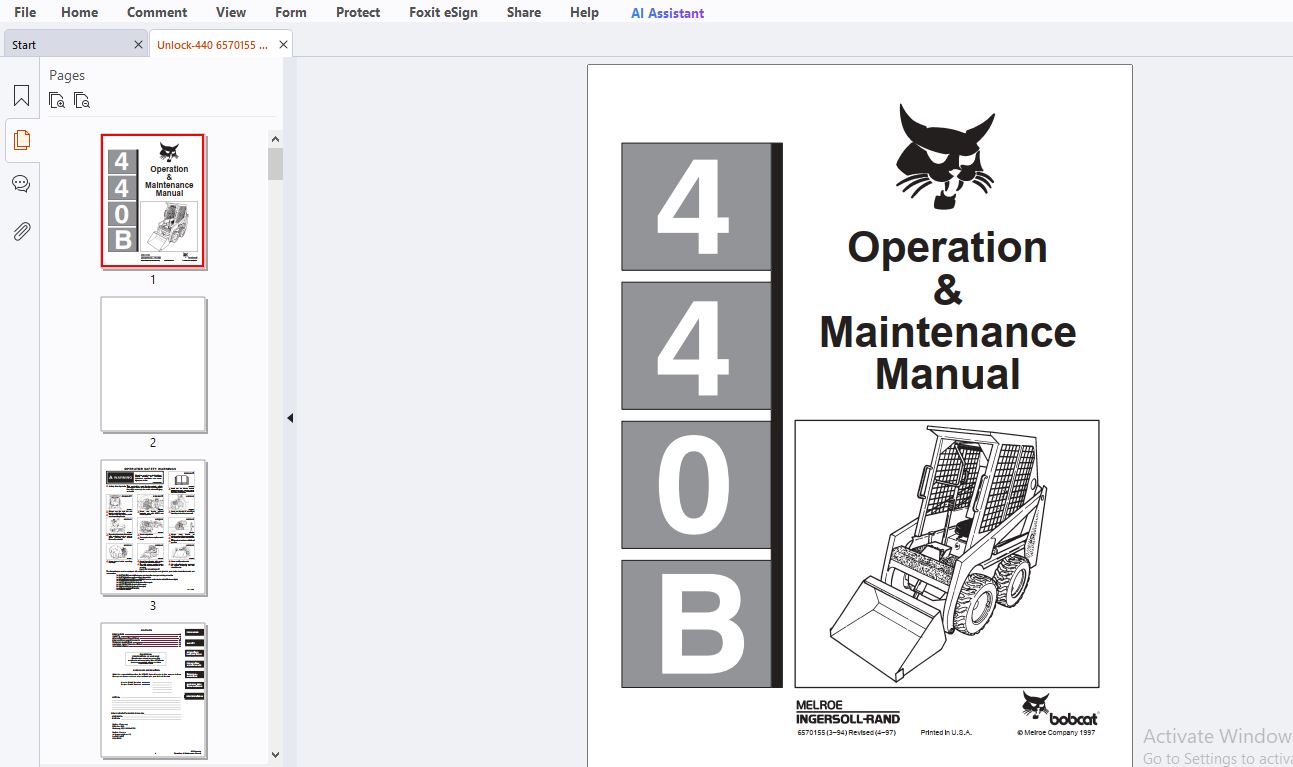Click the Operation & Maintenance Manual title
This screenshot has height=767, width=1293.
click(x=947, y=311)
